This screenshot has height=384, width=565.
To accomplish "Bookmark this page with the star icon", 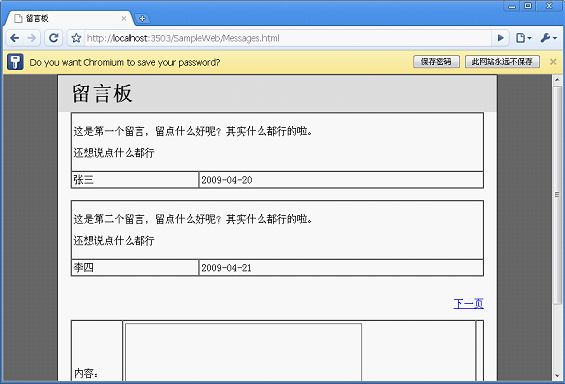I will (76, 38).
